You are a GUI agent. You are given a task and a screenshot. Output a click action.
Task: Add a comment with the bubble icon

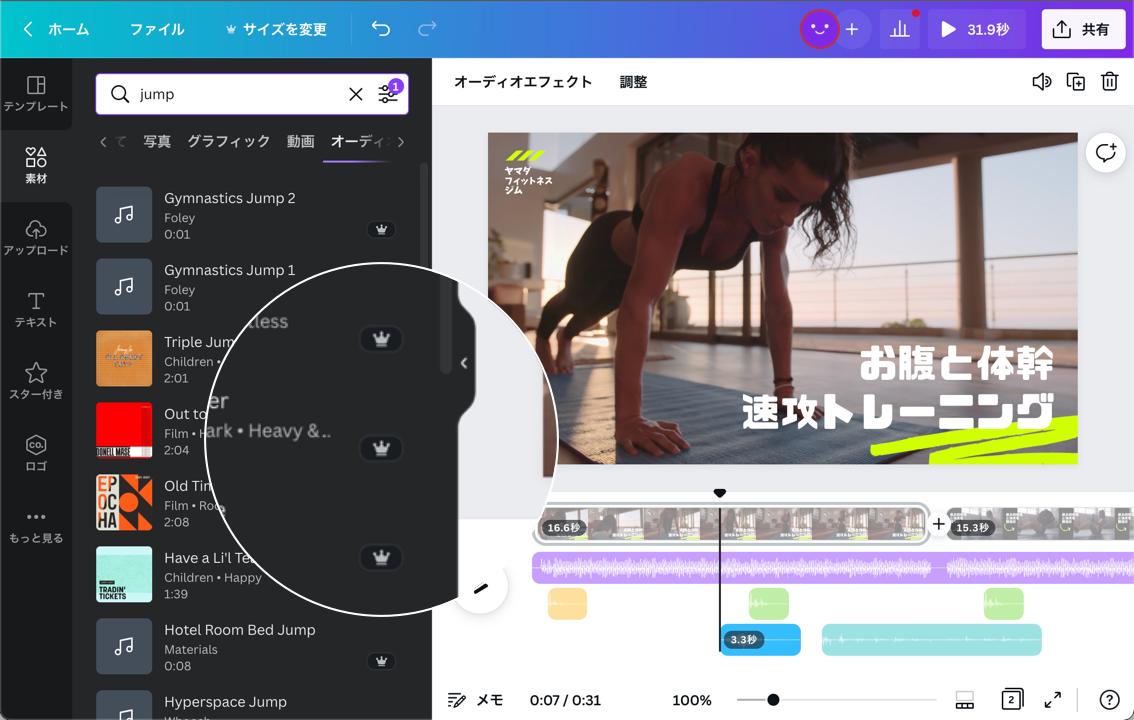pos(1105,153)
